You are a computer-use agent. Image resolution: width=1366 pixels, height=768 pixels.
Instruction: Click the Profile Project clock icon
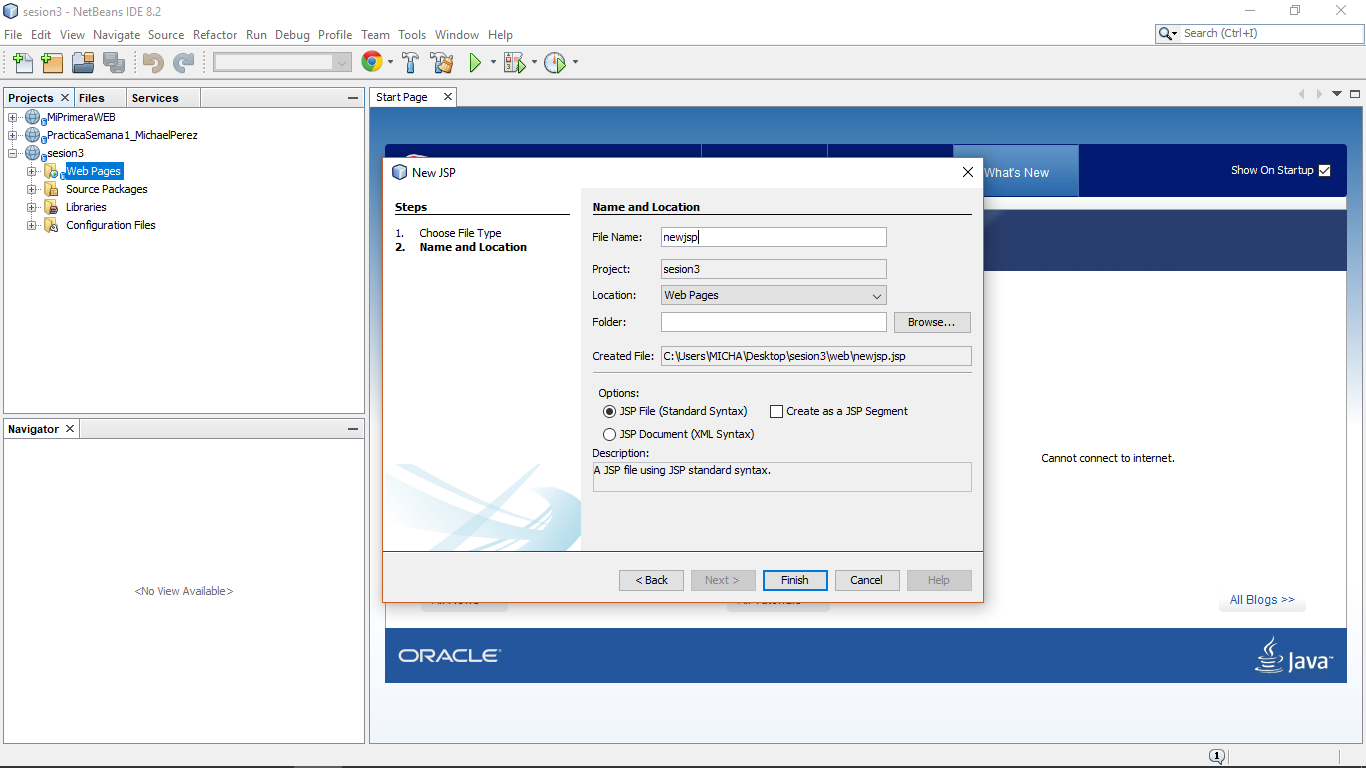[556, 63]
